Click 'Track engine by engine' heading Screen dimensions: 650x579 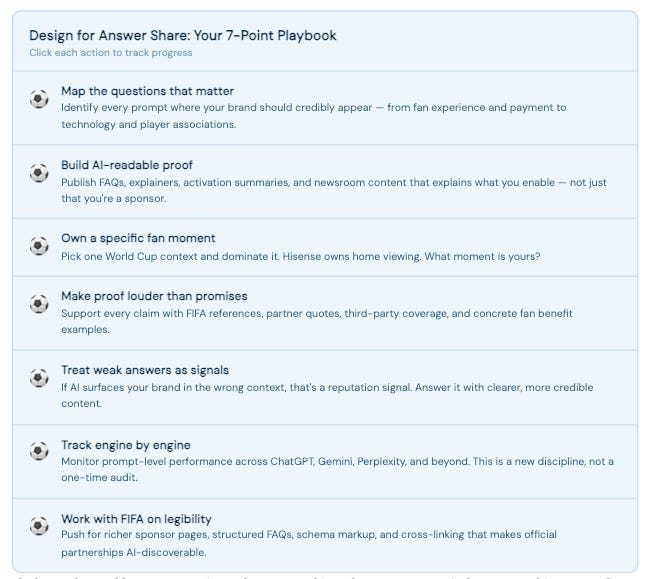(126, 445)
